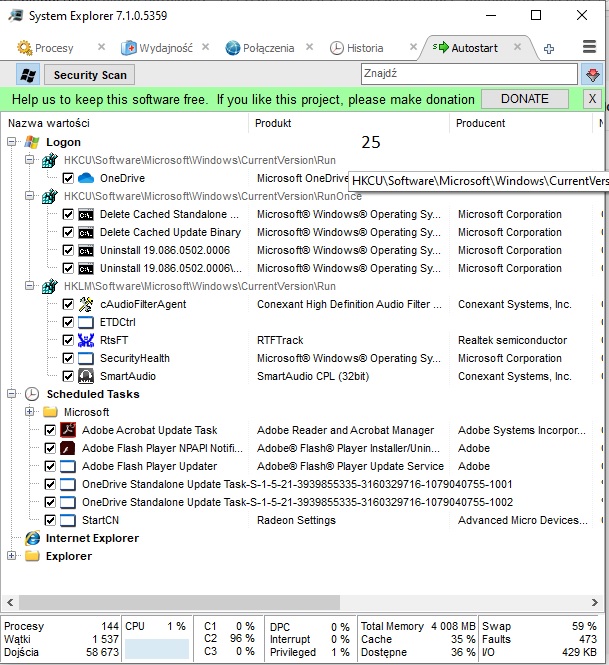Screen dimensions: 609x665
Task: Close the Procesy tab
Action: click(x=101, y=47)
